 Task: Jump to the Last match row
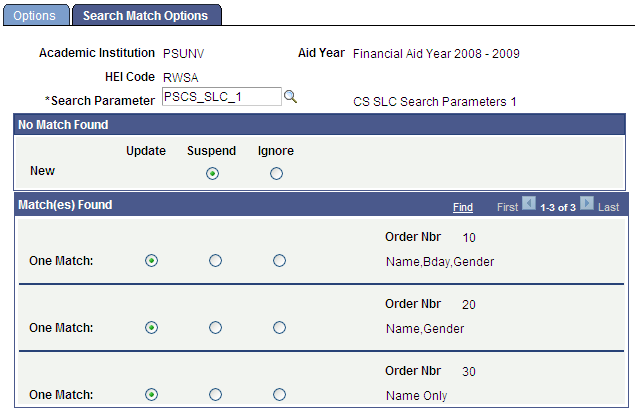coord(609,207)
